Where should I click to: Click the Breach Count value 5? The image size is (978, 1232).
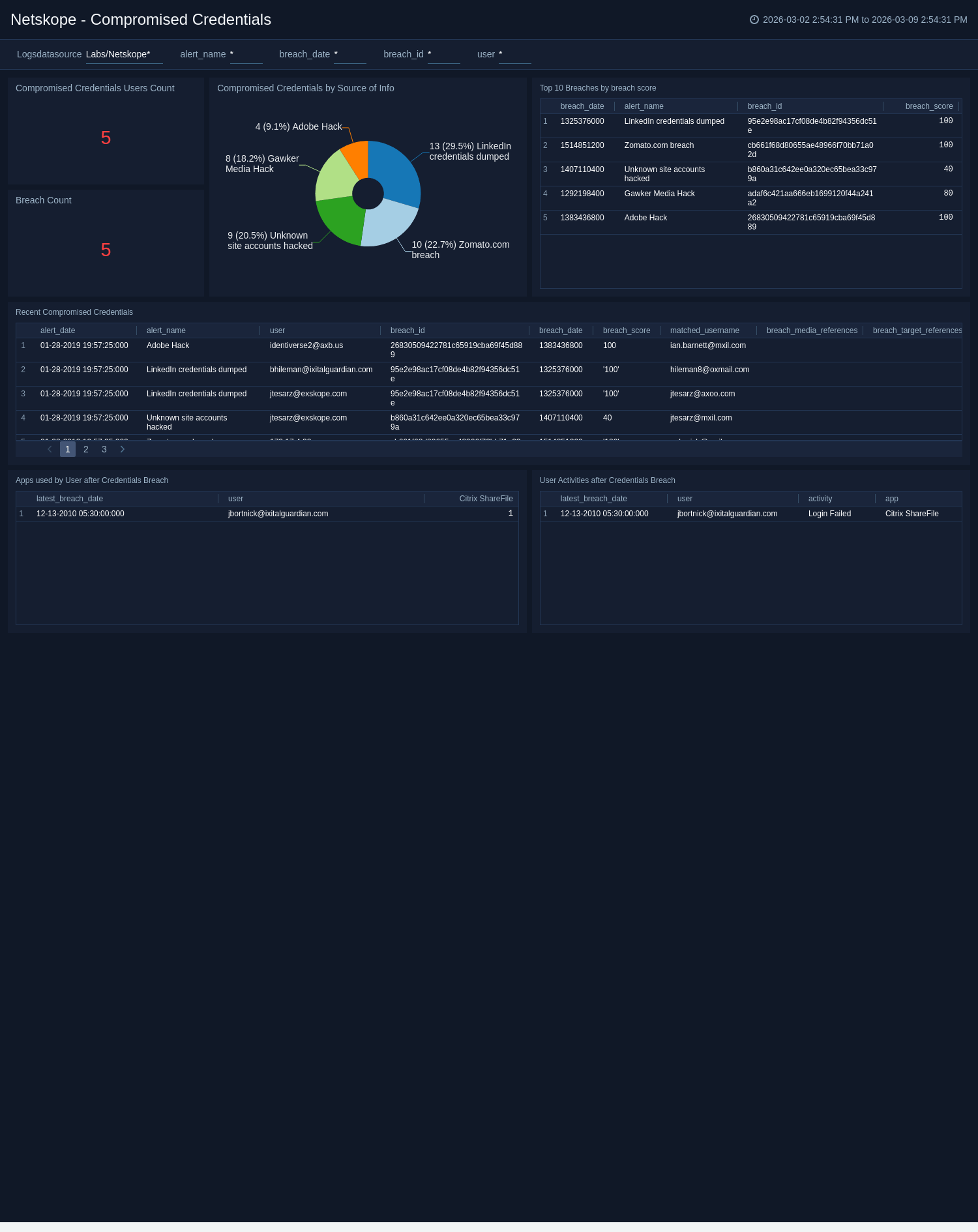[106, 250]
